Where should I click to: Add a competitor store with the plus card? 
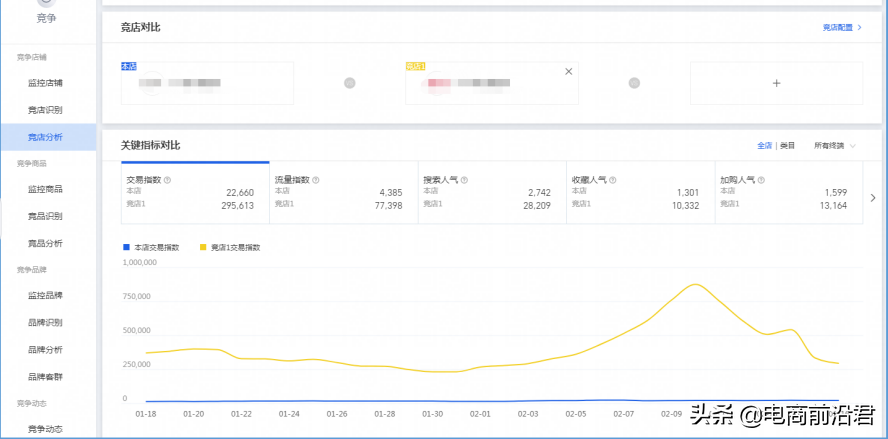tap(776, 83)
